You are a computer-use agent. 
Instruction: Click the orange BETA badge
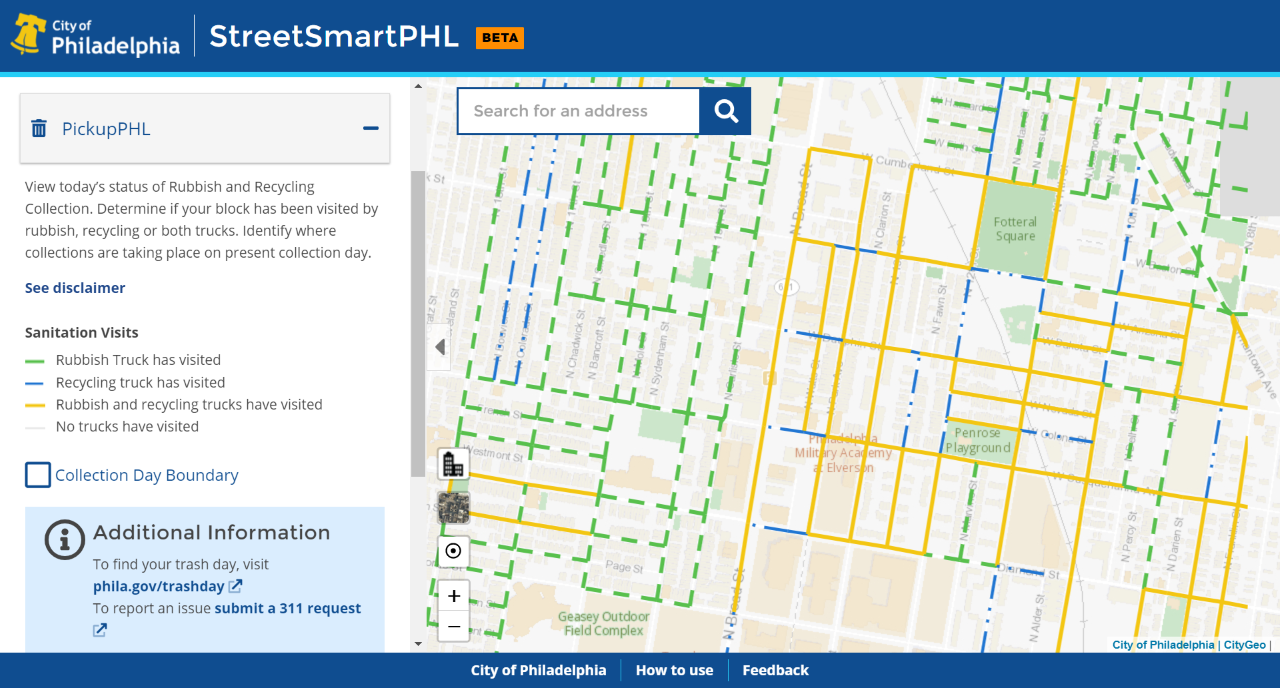pyautogui.click(x=500, y=38)
